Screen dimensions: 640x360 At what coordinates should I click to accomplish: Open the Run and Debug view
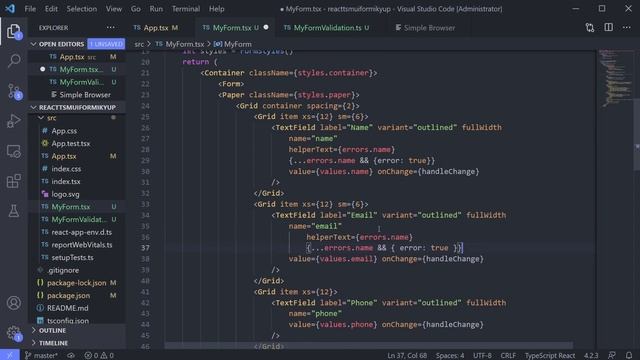tap(13, 121)
